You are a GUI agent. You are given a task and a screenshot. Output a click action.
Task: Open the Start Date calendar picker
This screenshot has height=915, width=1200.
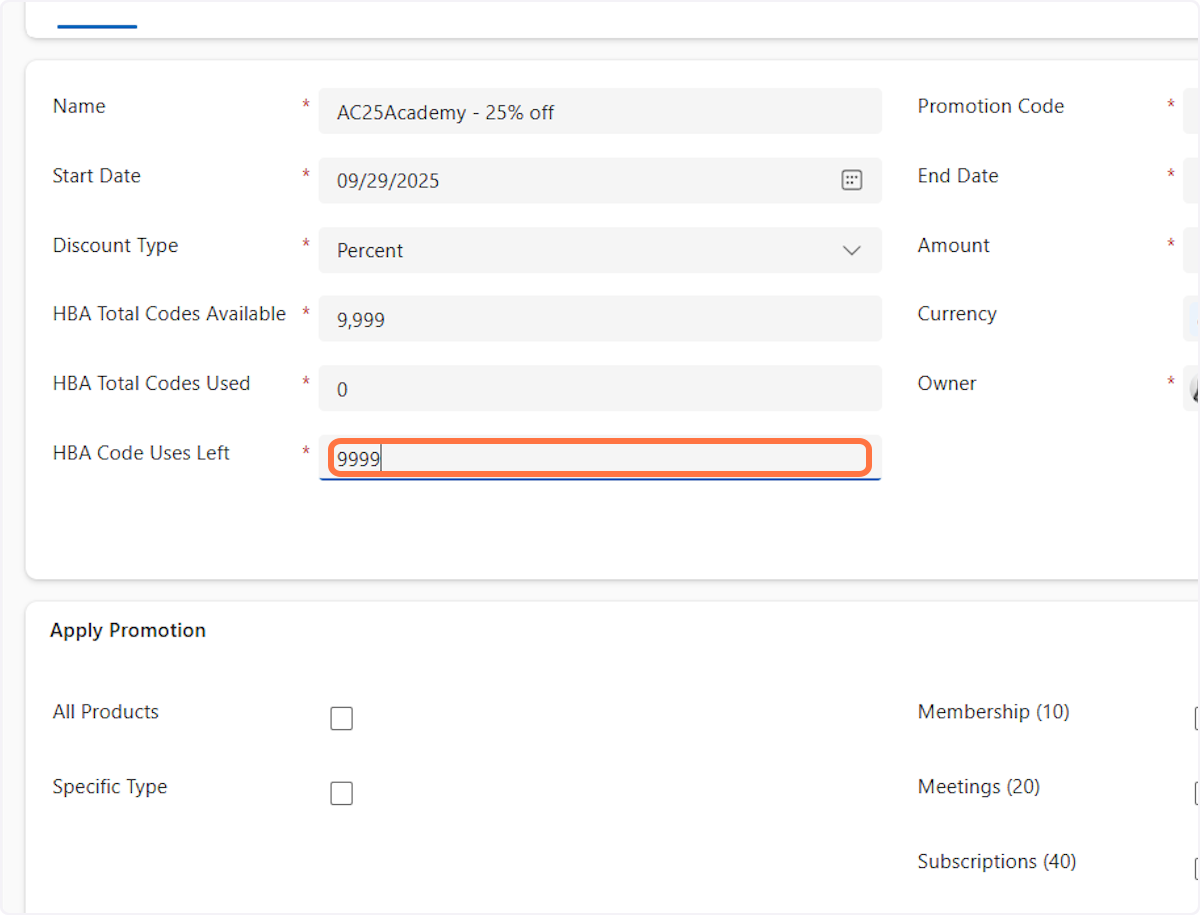(x=851, y=180)
